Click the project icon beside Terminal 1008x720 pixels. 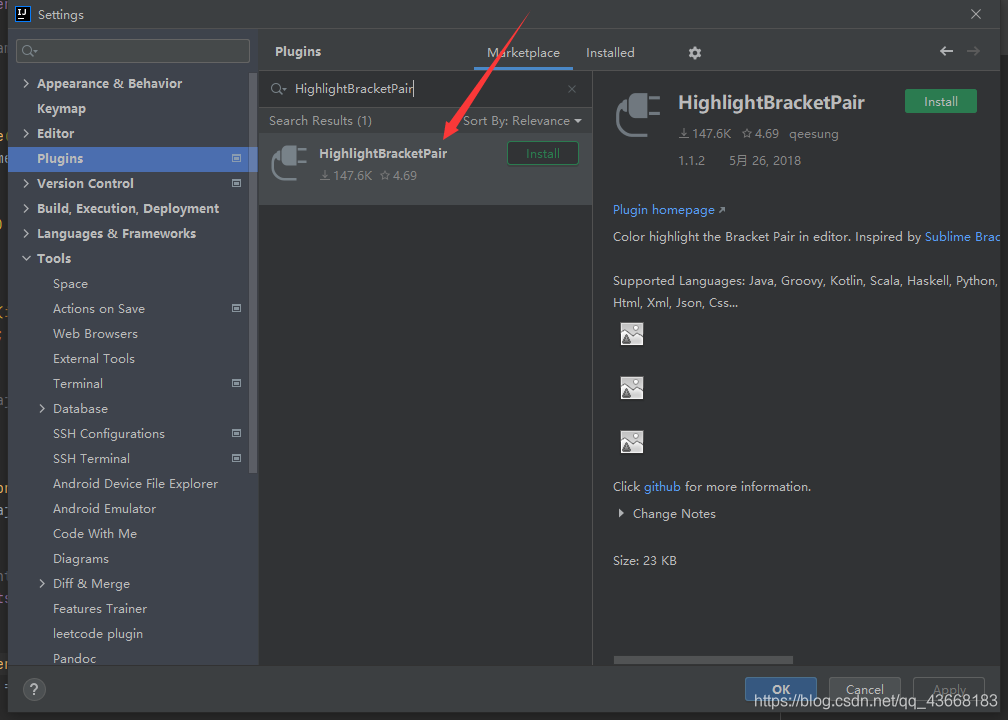click(x=237, y=383)
